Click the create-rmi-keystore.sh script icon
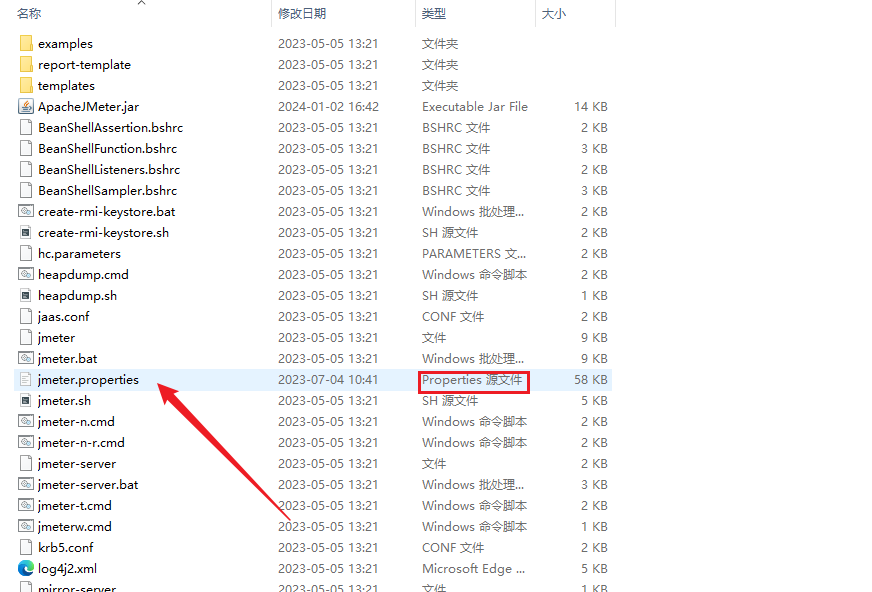 pos(26,232)
